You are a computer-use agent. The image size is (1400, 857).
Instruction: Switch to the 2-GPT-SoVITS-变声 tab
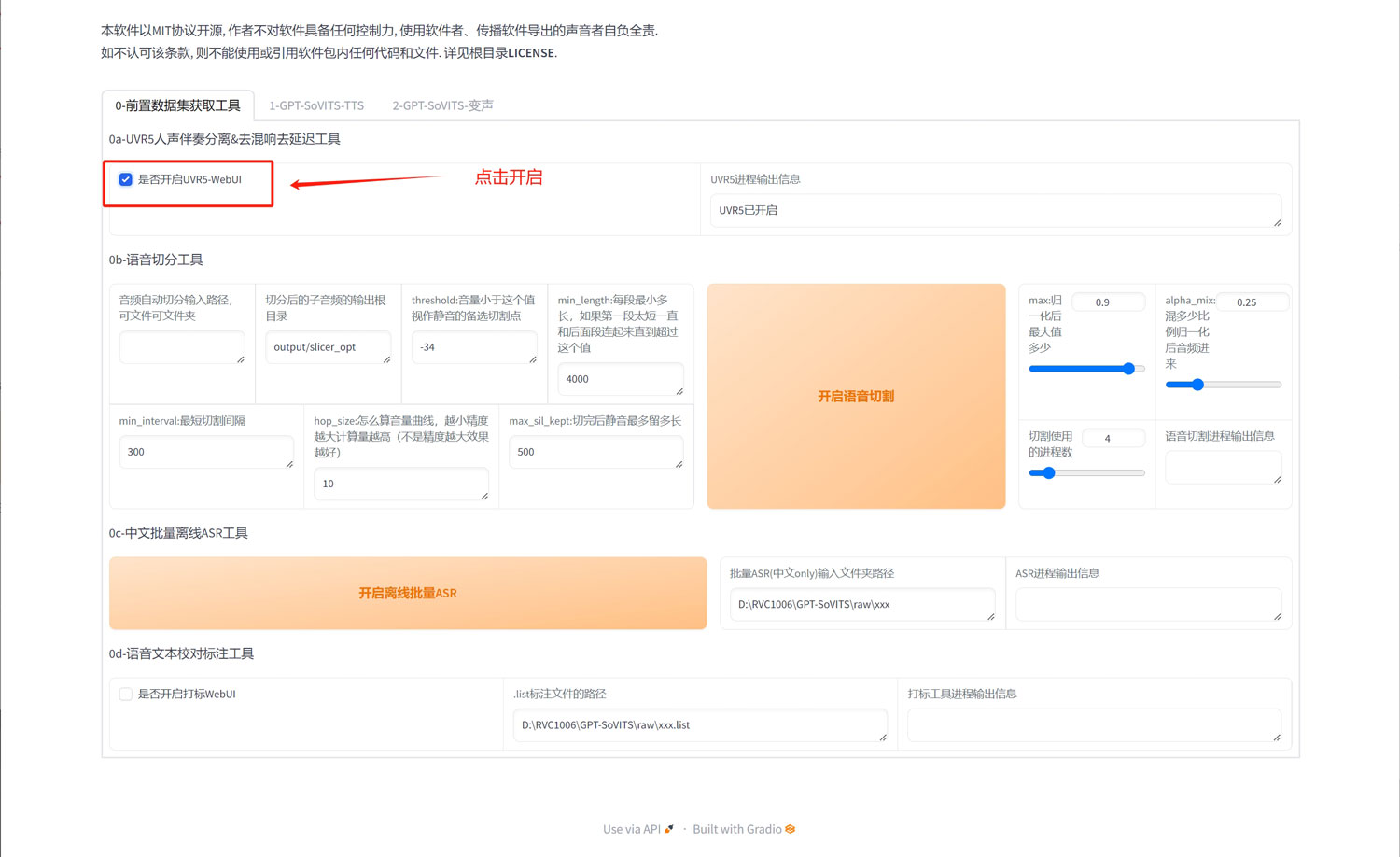pos(442,105)
